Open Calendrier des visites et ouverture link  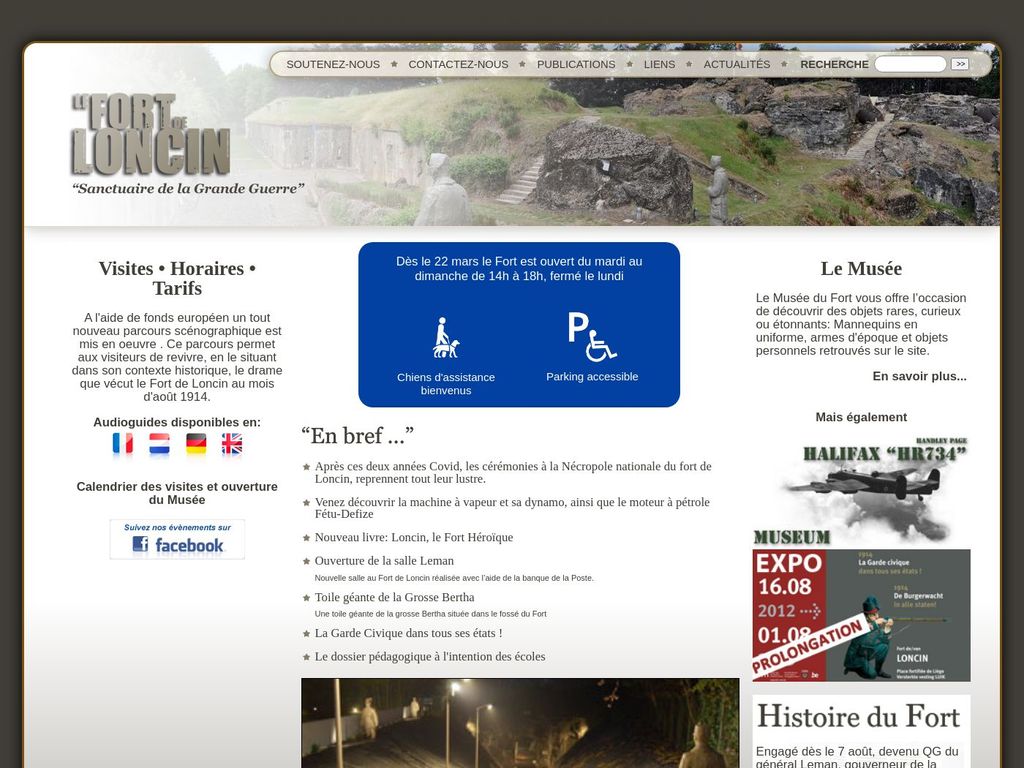(177, 493)
